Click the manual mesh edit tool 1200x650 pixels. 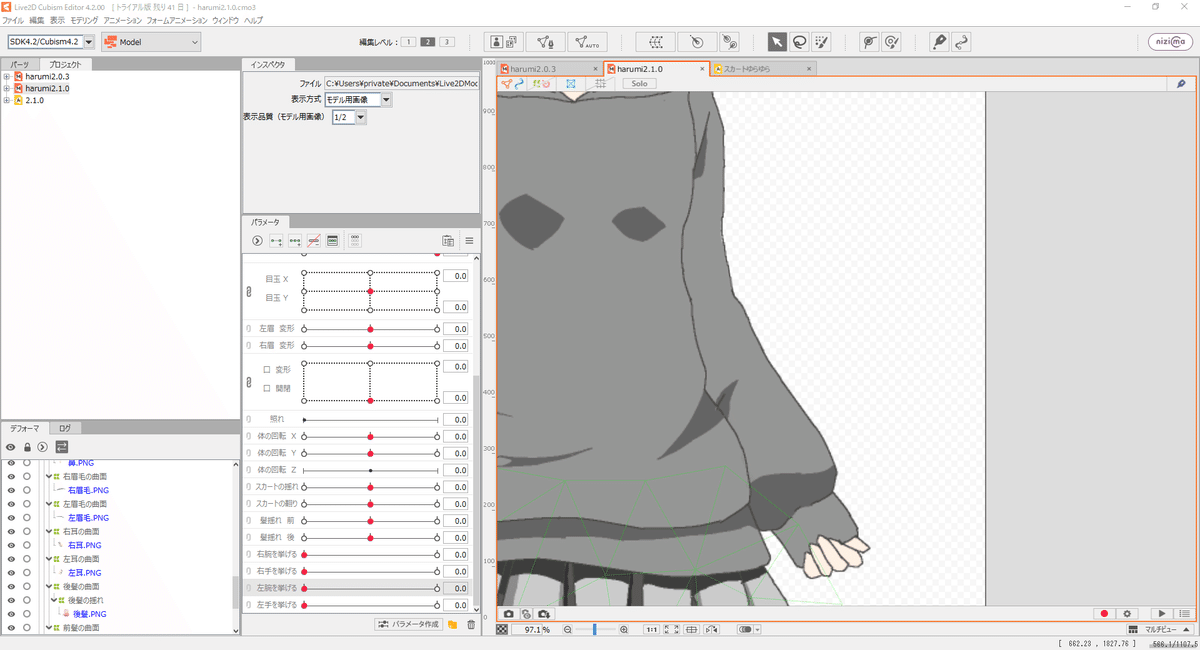[545, 42]
